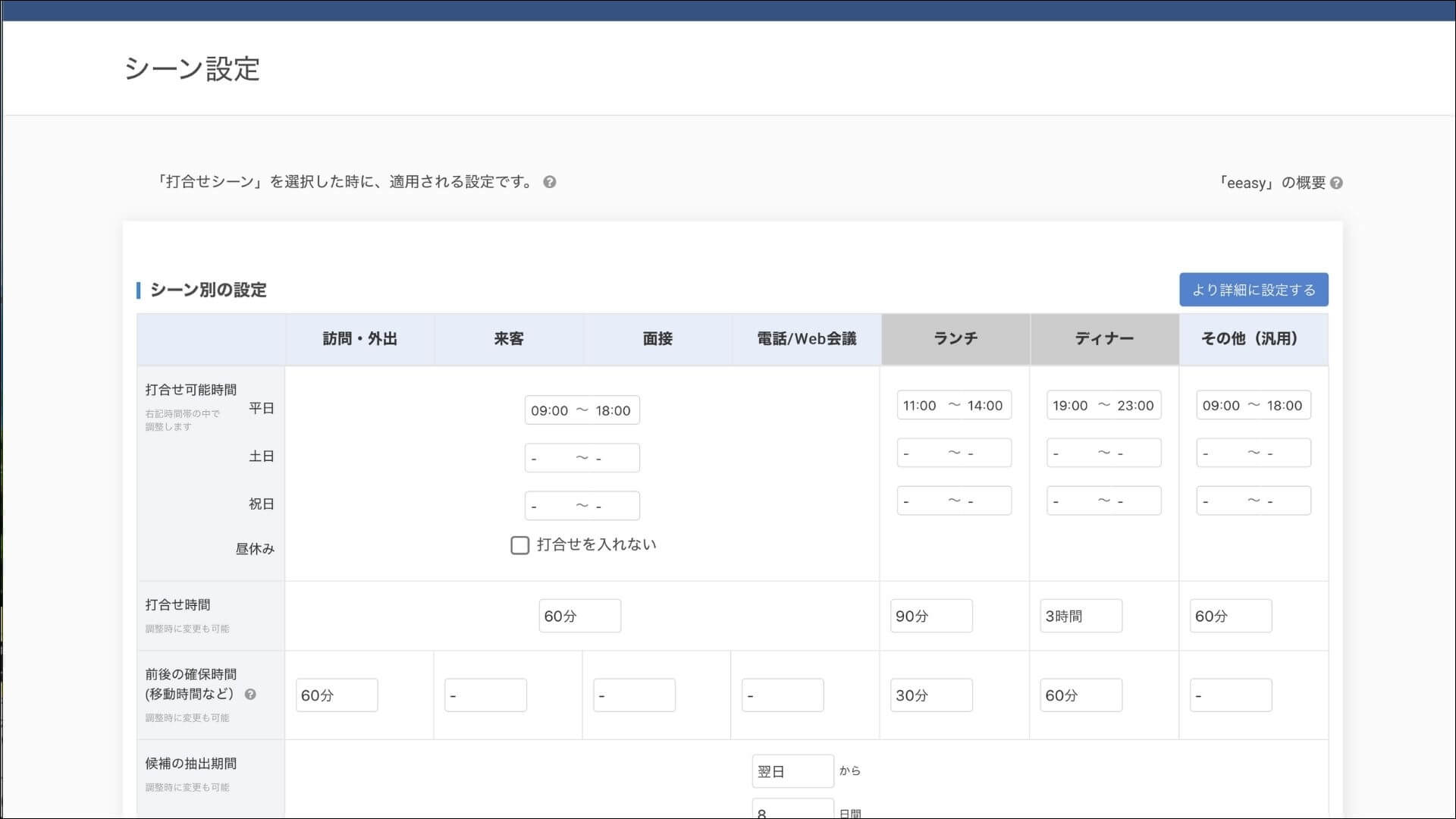Click the 翌日 candidate extraction start field
This screenshot has height=819, width=1456.
point(792,770)
